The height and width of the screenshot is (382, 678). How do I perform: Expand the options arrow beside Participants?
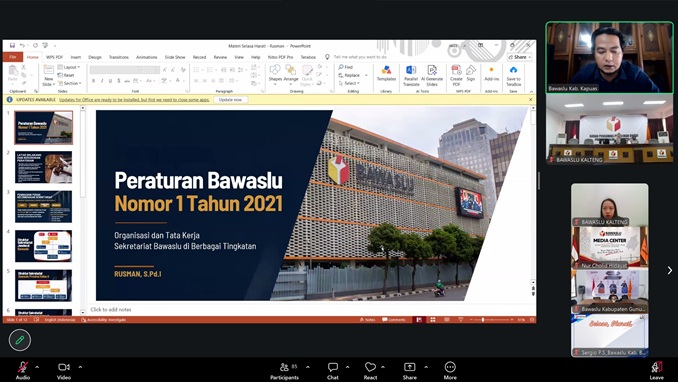308,367
